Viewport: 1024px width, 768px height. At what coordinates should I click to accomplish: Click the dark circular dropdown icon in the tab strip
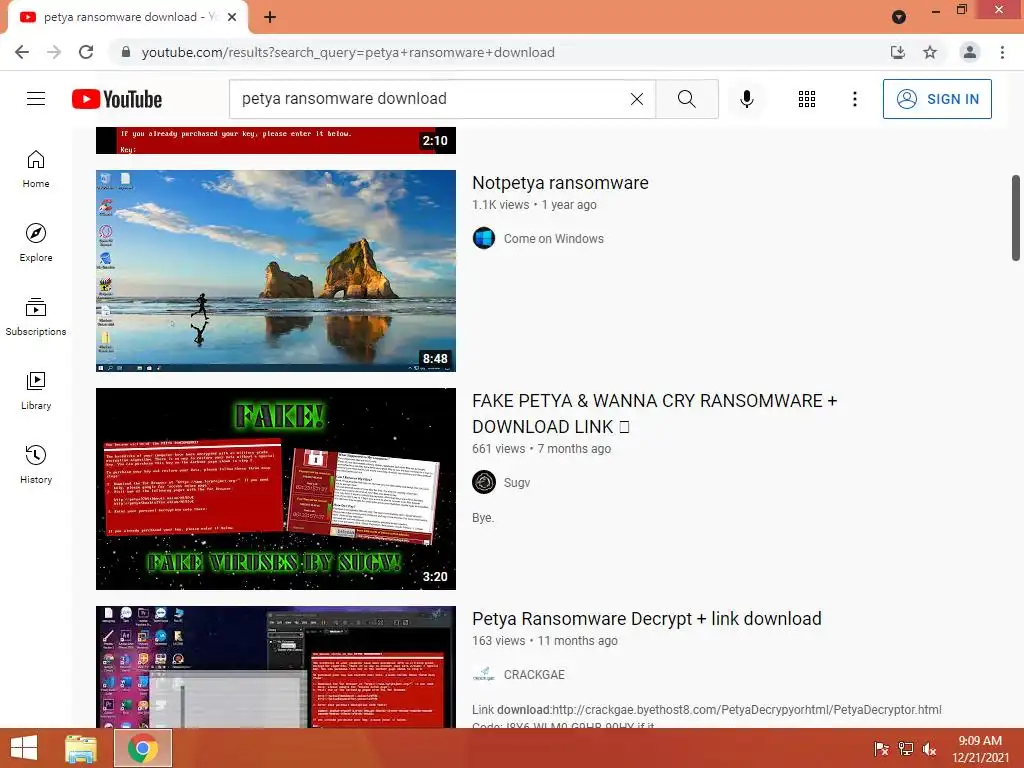coord(899,17)
